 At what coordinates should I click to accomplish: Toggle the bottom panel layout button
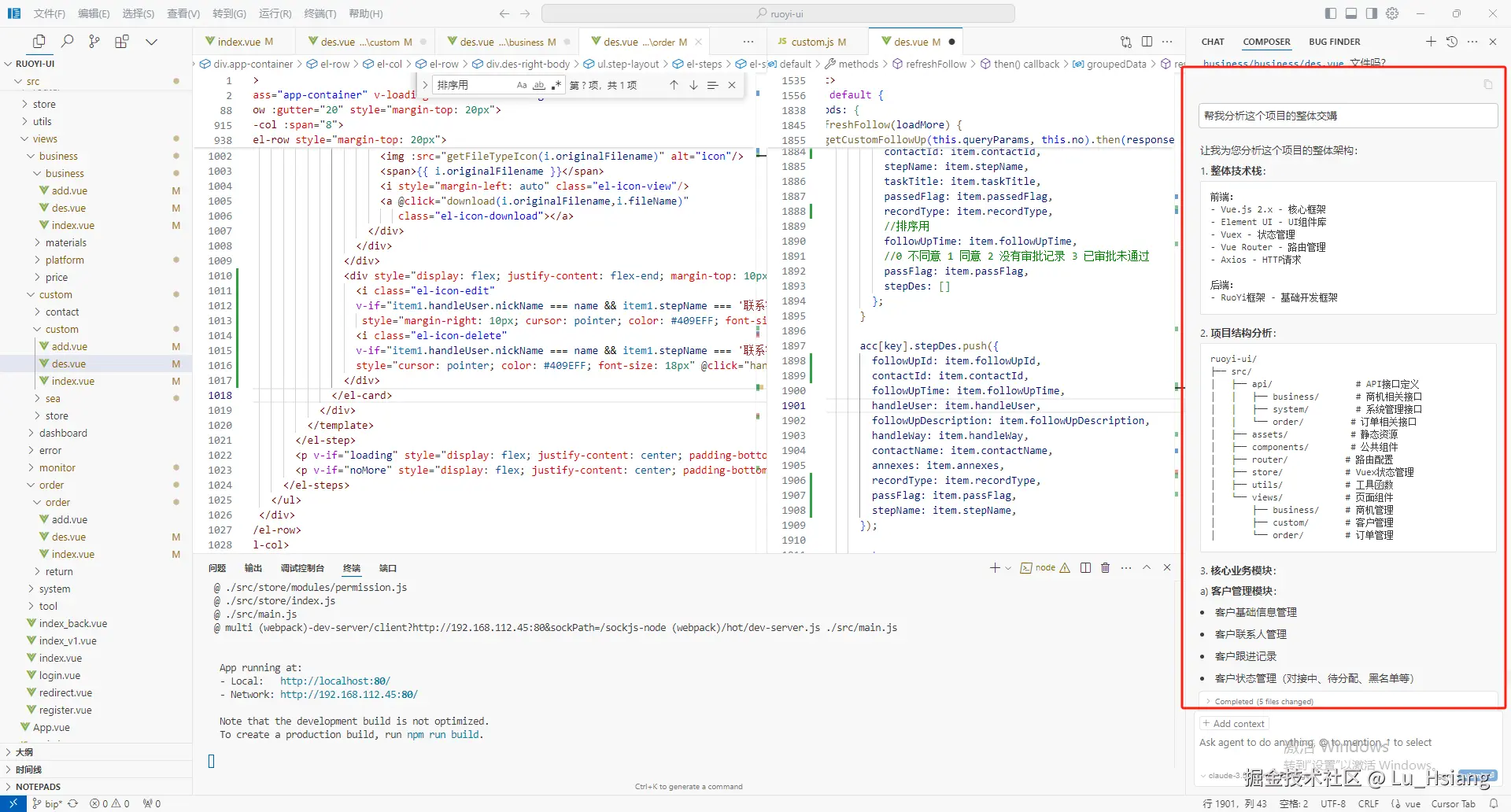[x=1351, y=13]
